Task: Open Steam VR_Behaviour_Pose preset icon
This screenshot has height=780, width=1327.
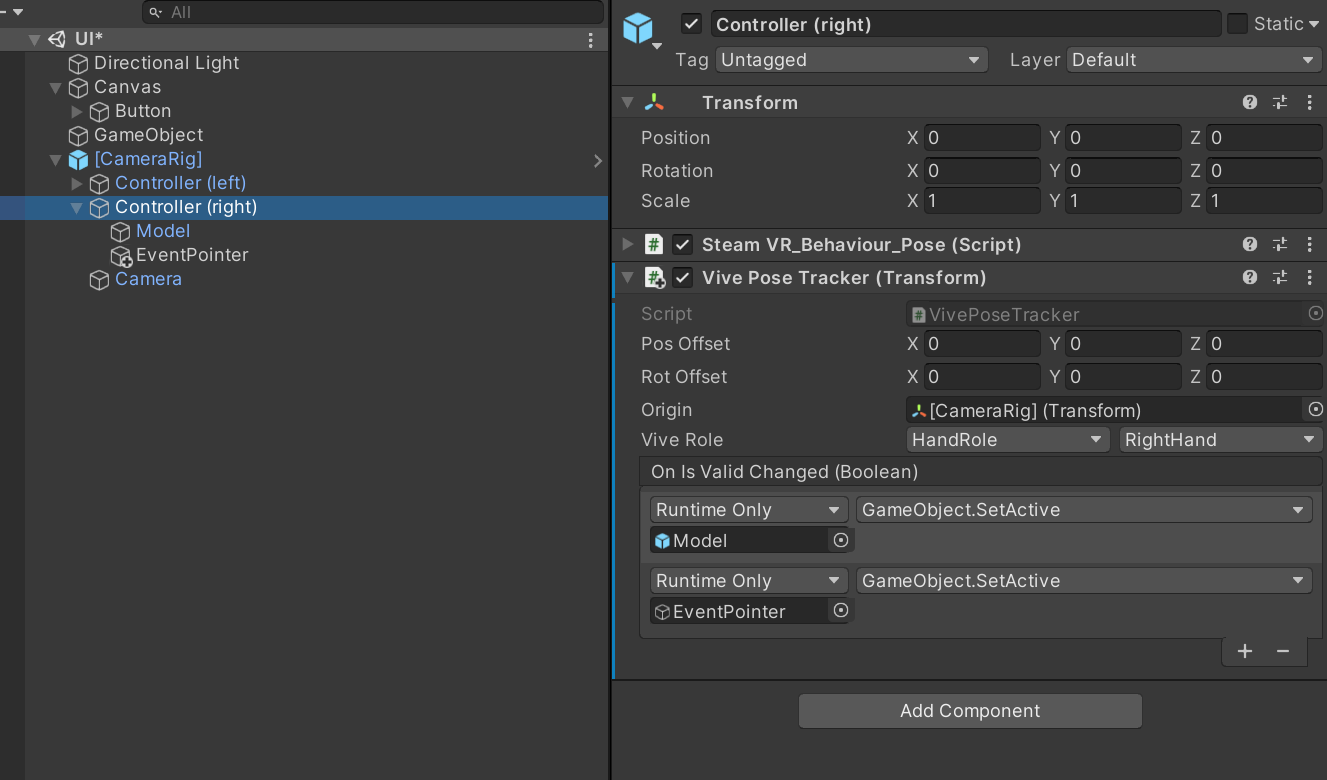Action: (x=1280, y=244)
